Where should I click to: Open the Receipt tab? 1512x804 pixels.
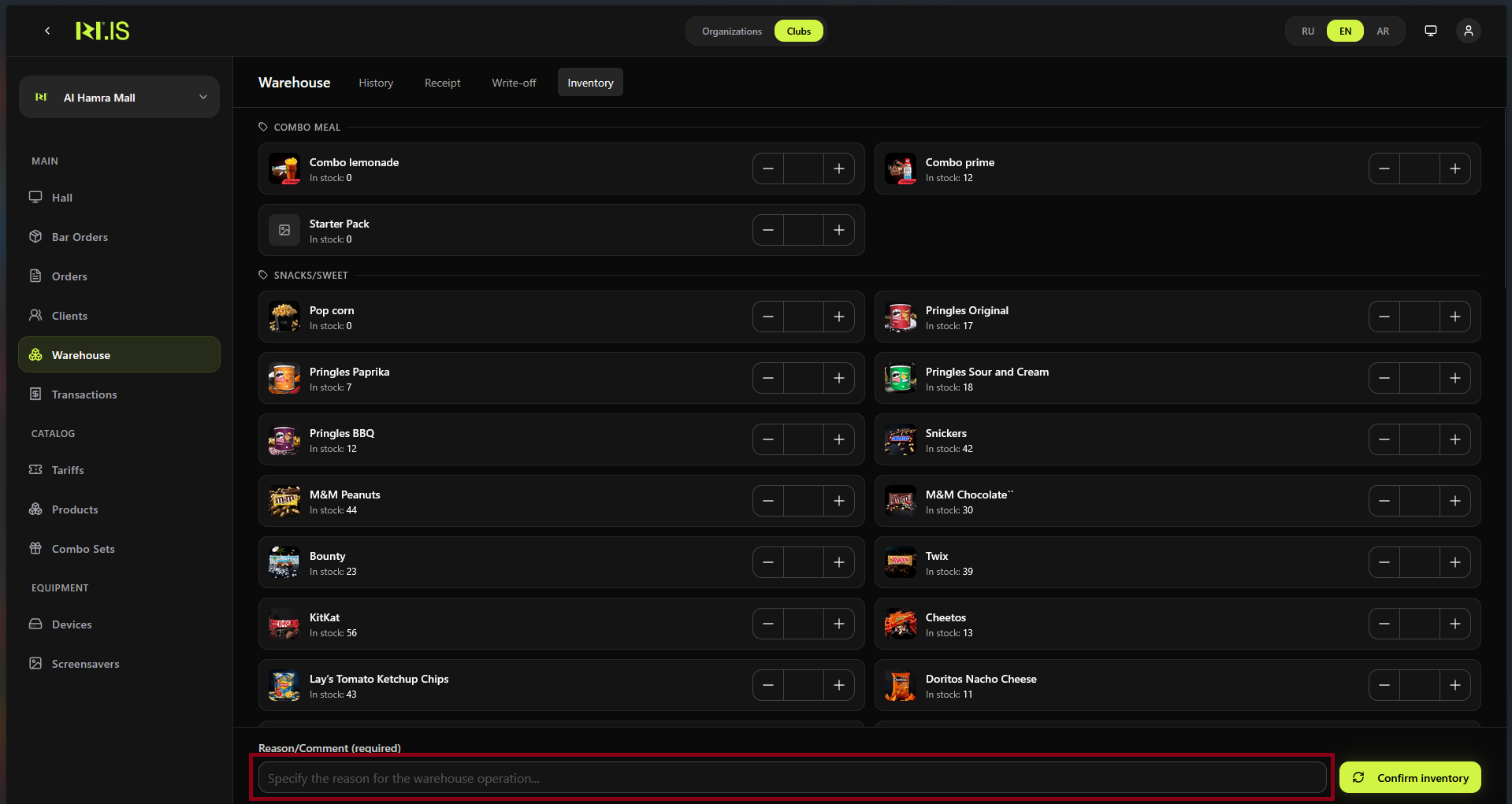click(442, 83)
